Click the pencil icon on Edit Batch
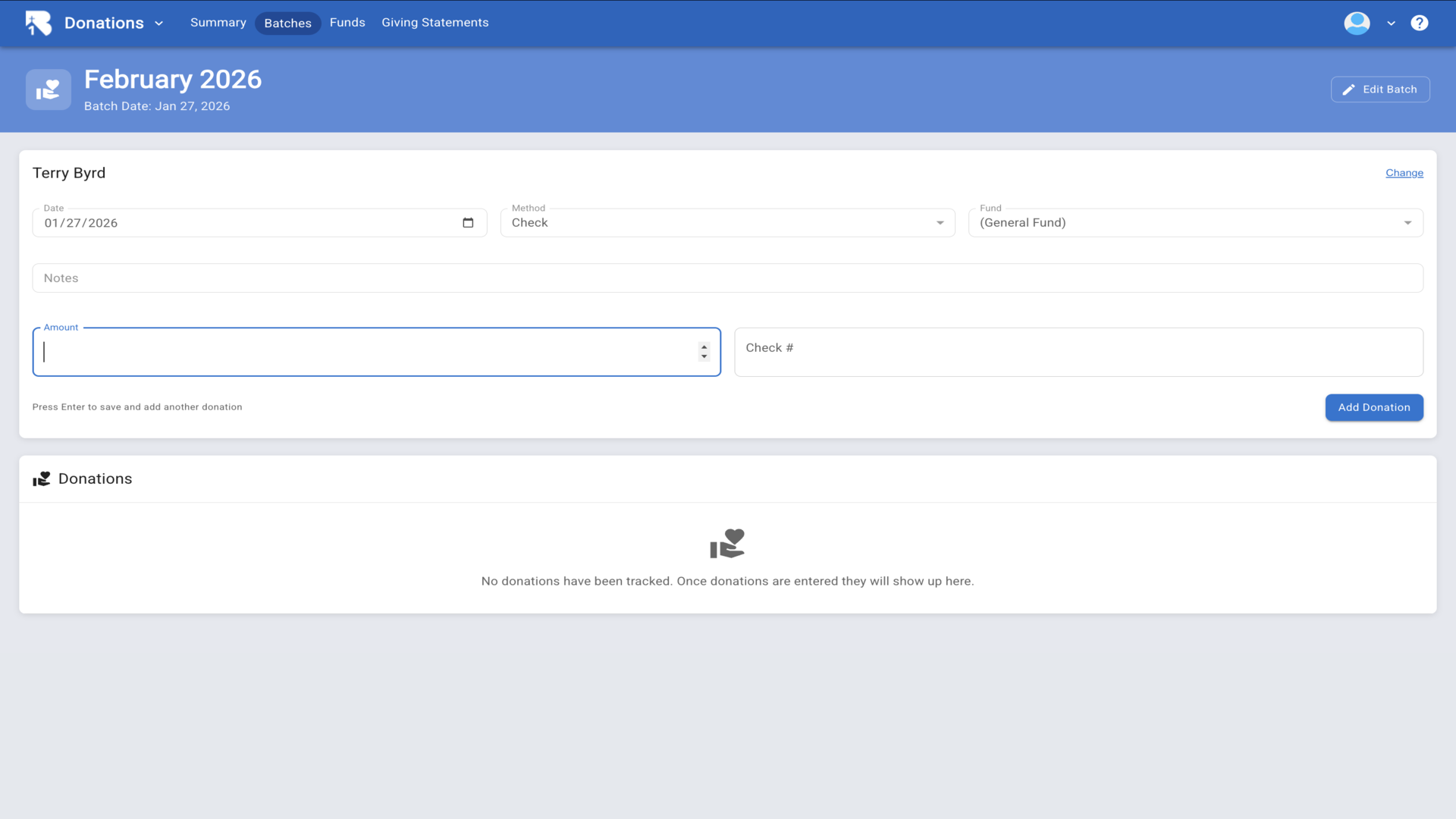1456x819 pixels. tap(1348, 89)
